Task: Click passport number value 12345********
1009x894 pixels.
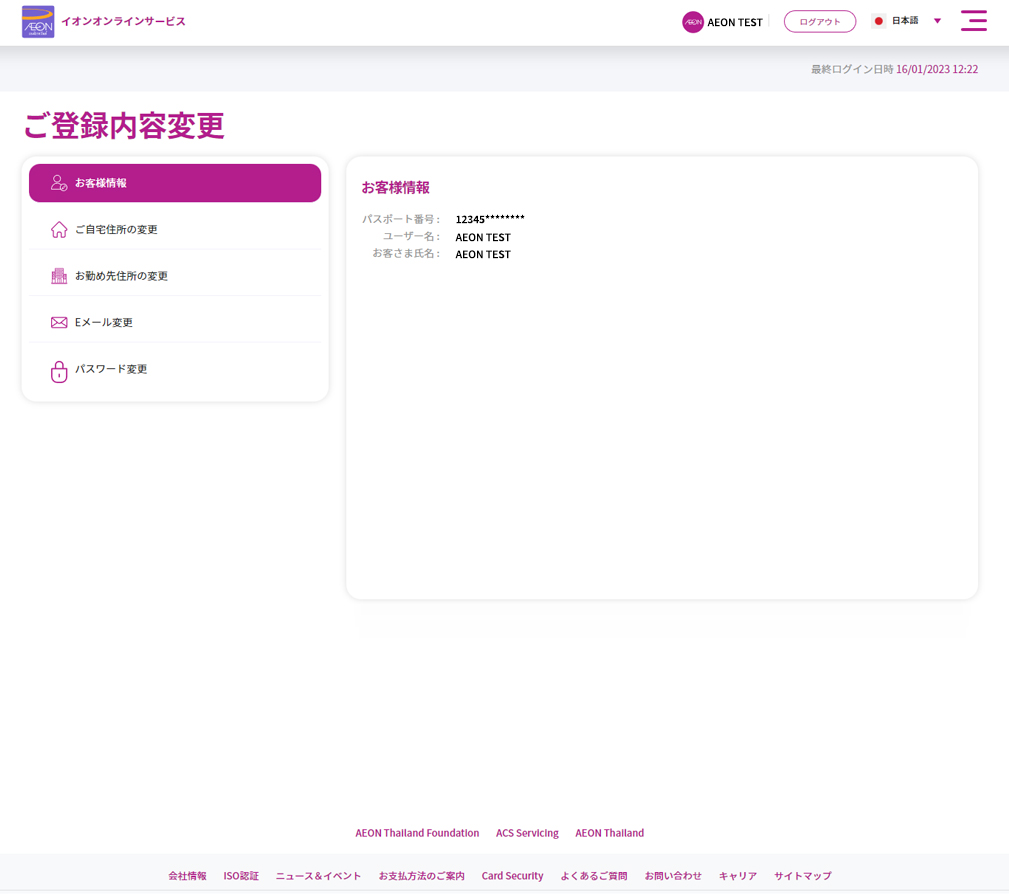Action: coord(490,219)
